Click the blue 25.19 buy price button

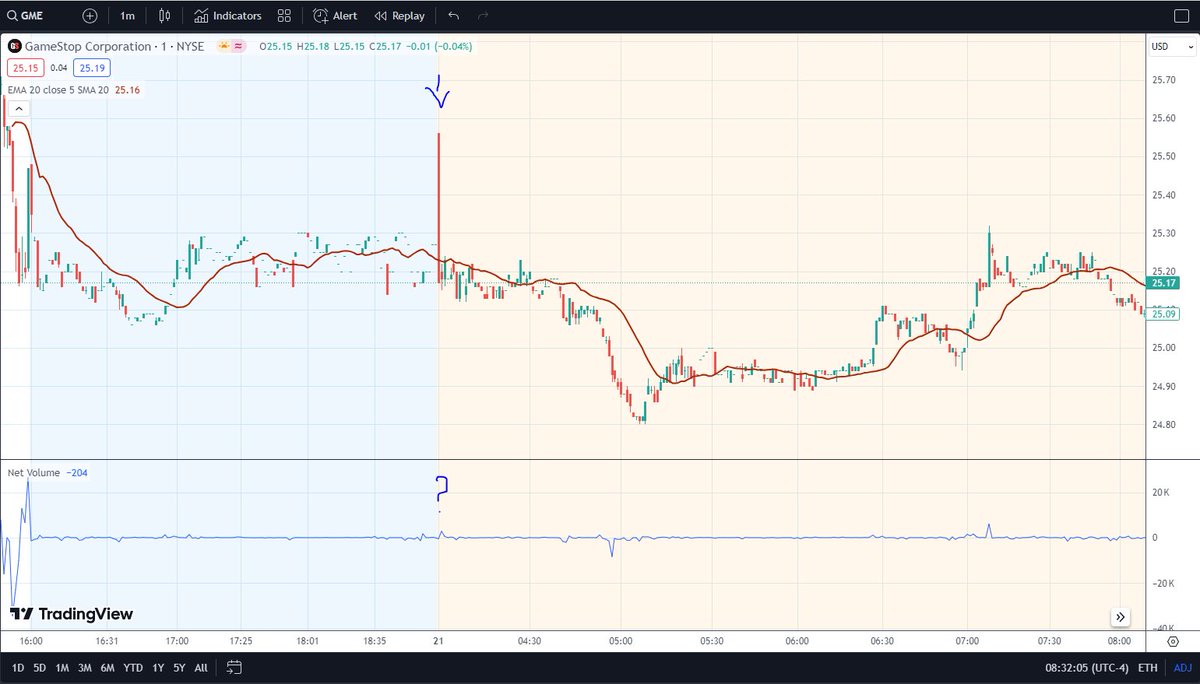coord(93,67)
